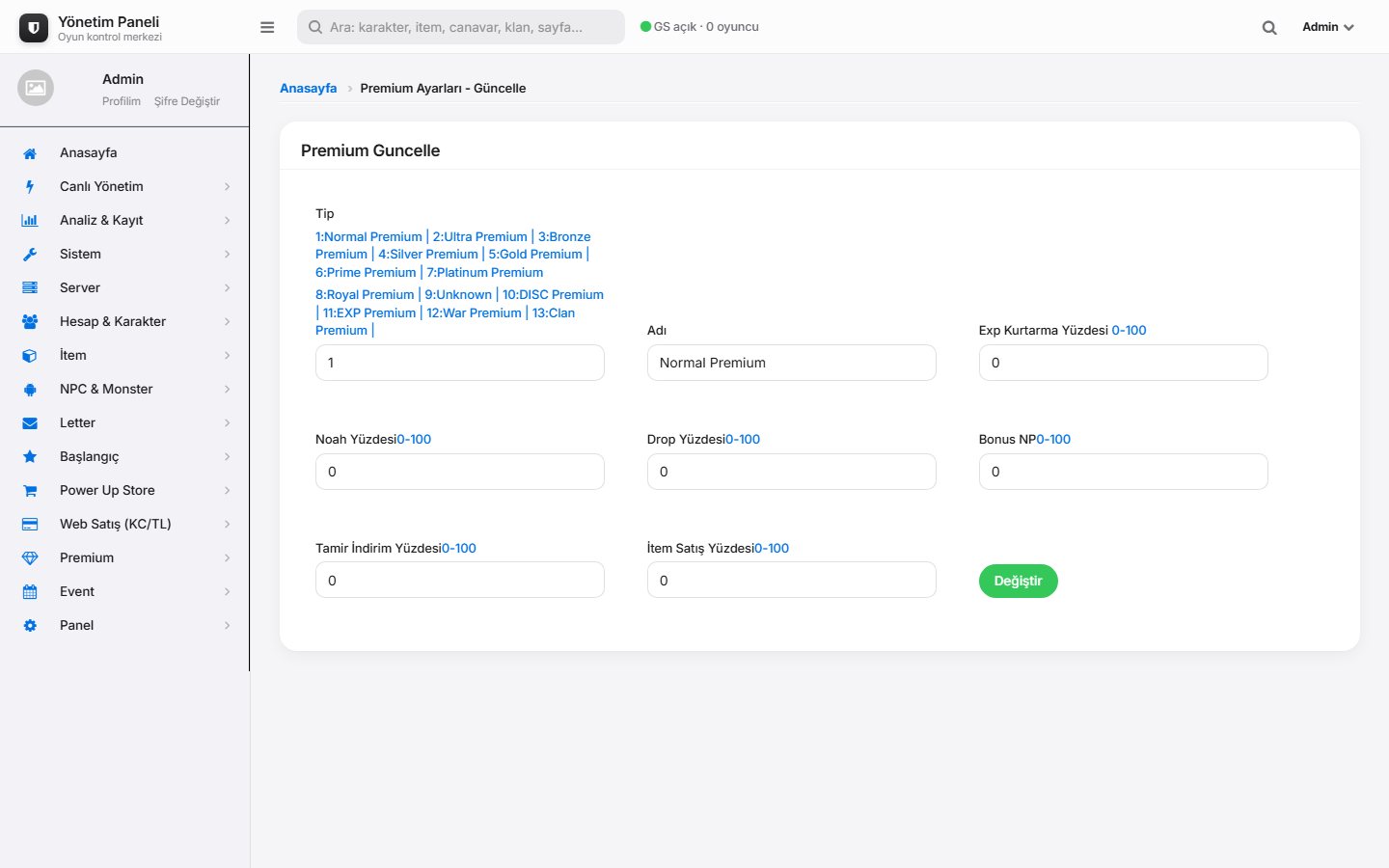
Task: Open the Admin dropdown in top bar
Action: click(x=1328, y=27)
